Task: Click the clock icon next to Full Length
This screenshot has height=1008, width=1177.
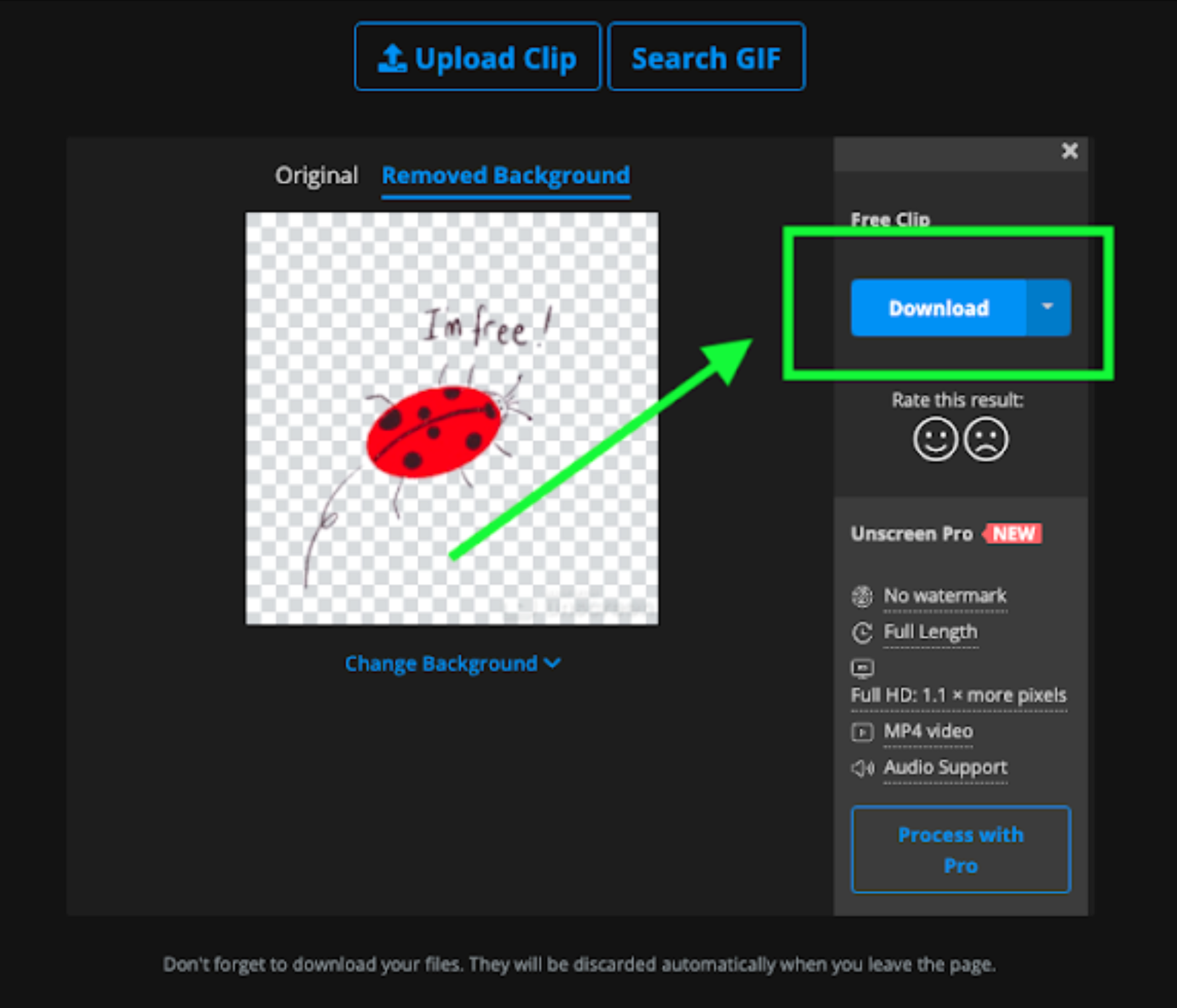Action: [x=862, y=633]
